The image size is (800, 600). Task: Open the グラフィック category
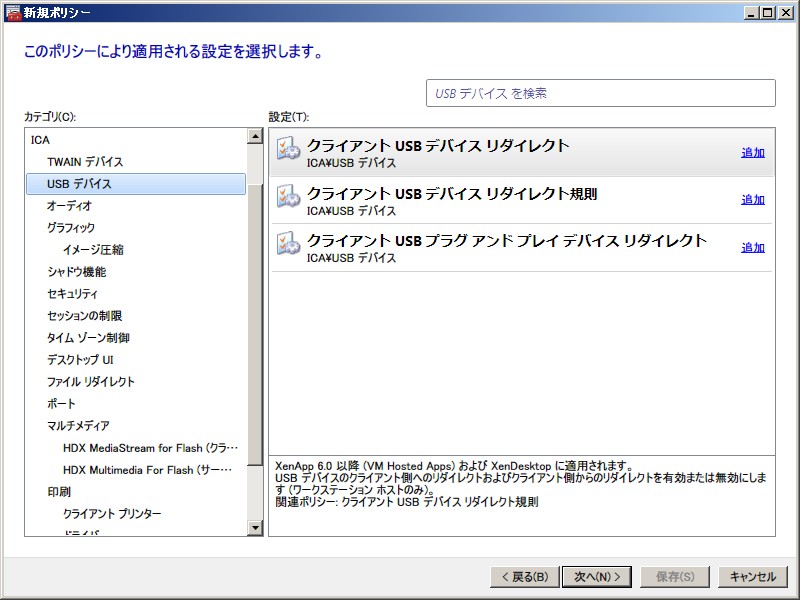click(x=71, y=228)
